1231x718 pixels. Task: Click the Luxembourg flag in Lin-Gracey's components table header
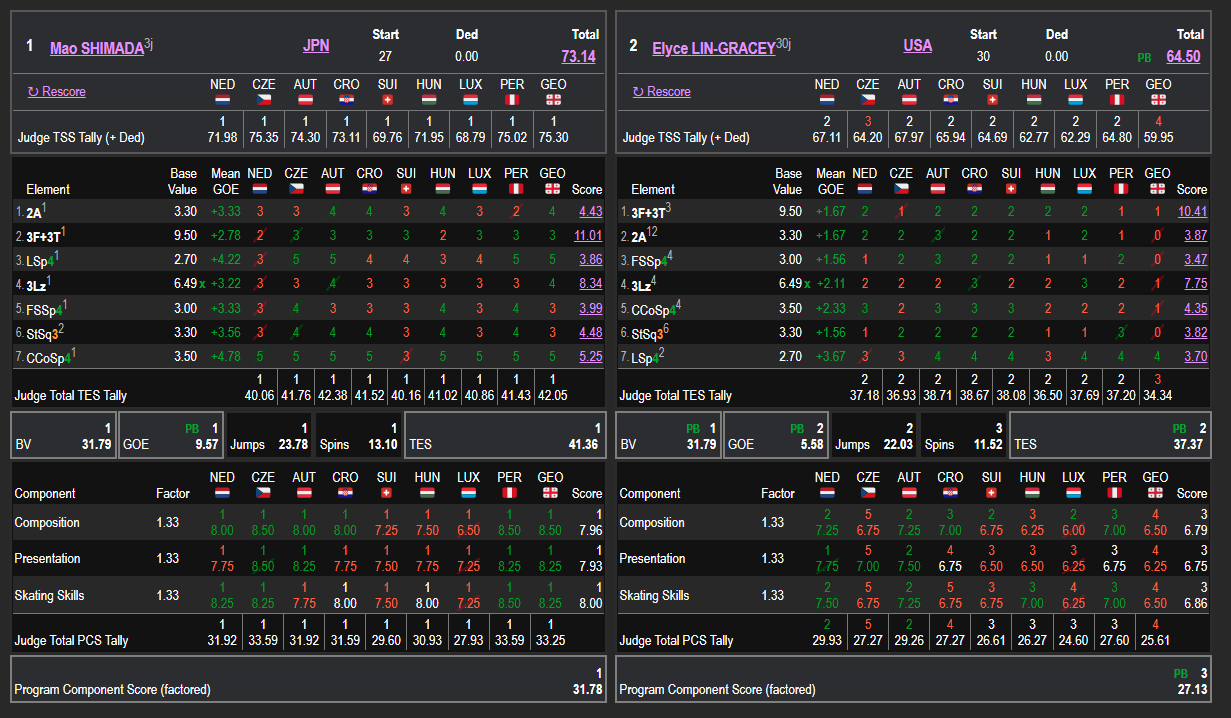click(x=1072, y=492)
